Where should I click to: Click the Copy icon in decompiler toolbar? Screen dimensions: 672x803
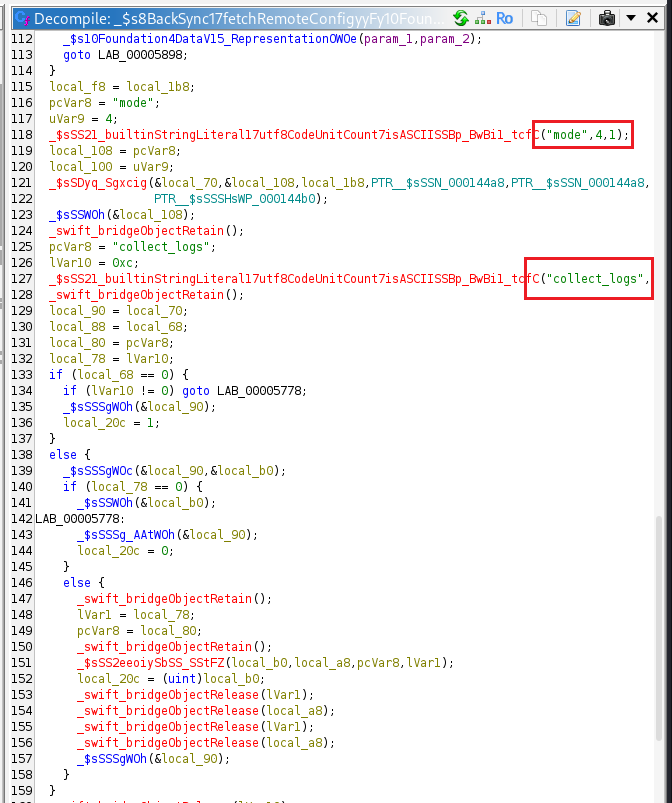point(539,18)
